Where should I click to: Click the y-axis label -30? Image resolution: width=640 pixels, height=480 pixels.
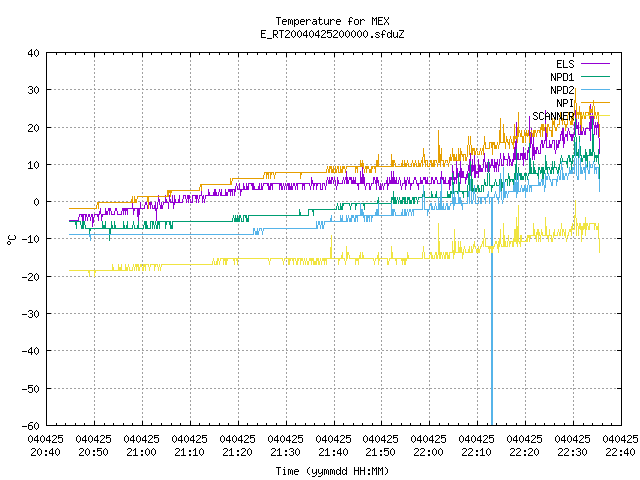click(x=31, y=314)
